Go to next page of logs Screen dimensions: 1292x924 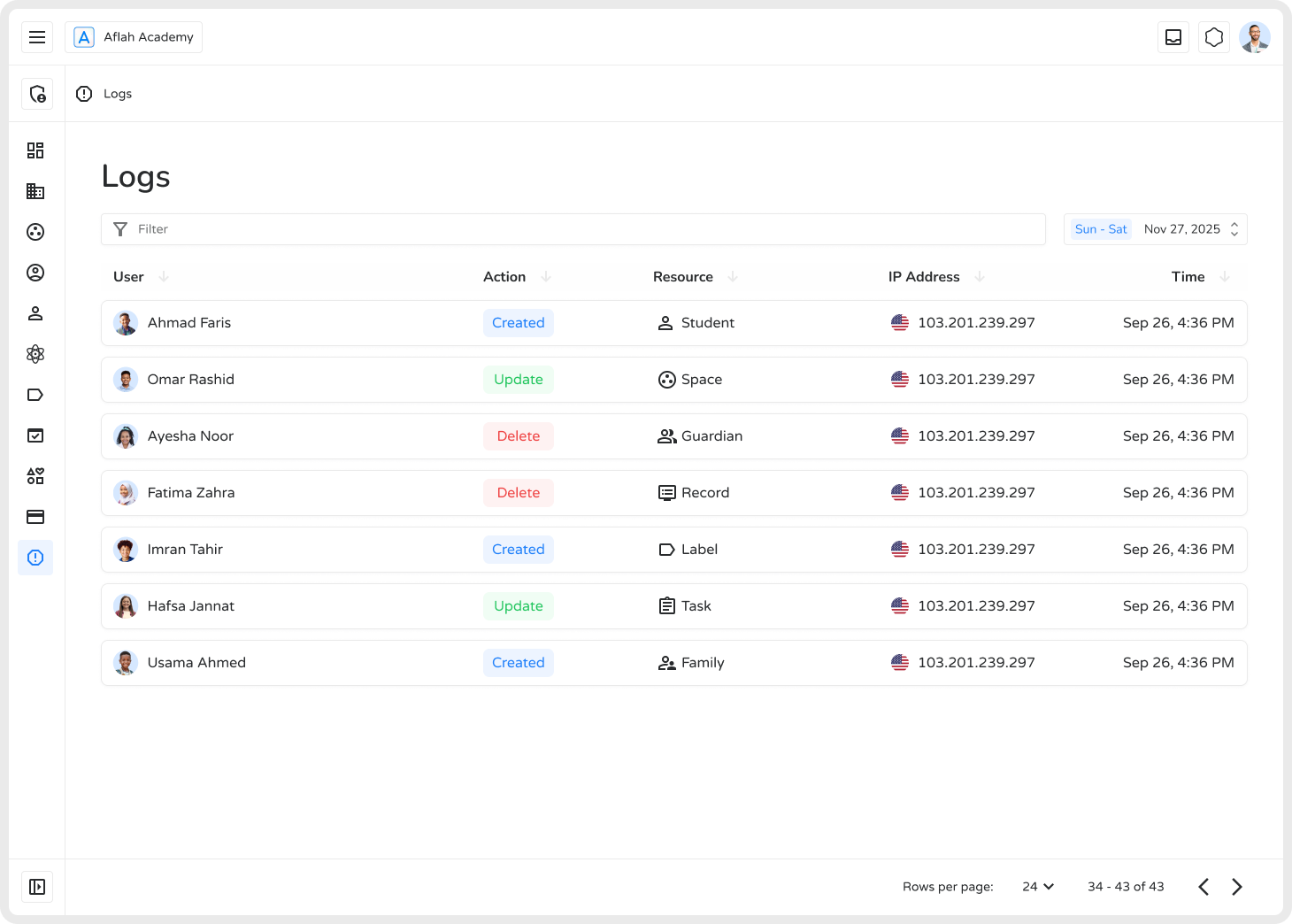[1237, 887]
